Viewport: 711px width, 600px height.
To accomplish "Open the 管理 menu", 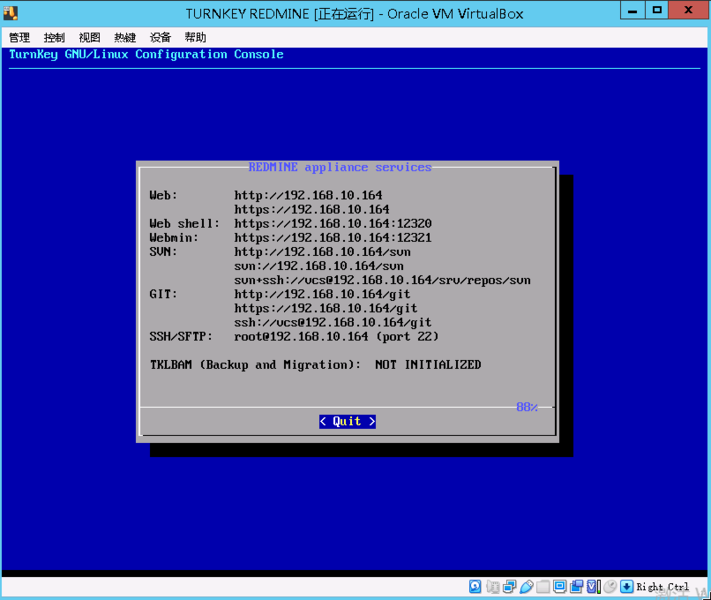I will 19,38.
